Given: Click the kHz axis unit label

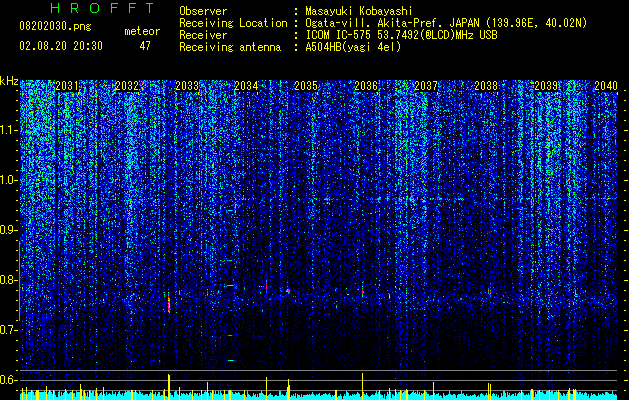Looking at the screenshot, I should pyautogui.click(x=9, y=81).
